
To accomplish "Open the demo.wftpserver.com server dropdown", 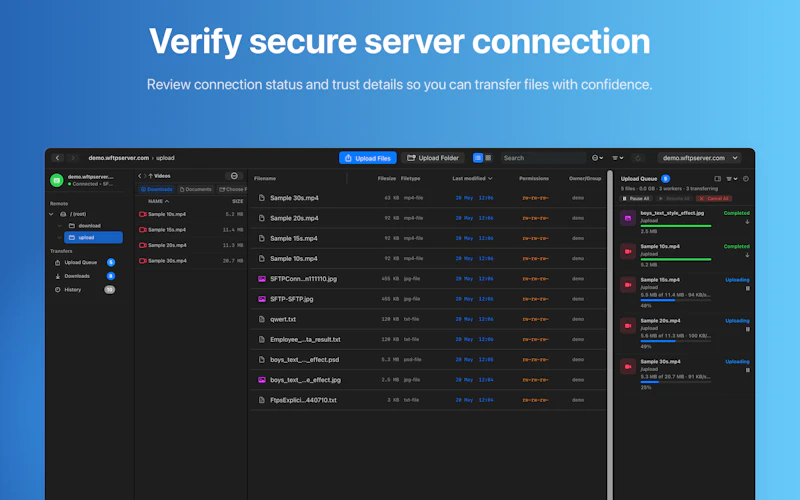I will click(x=699, y=158).
